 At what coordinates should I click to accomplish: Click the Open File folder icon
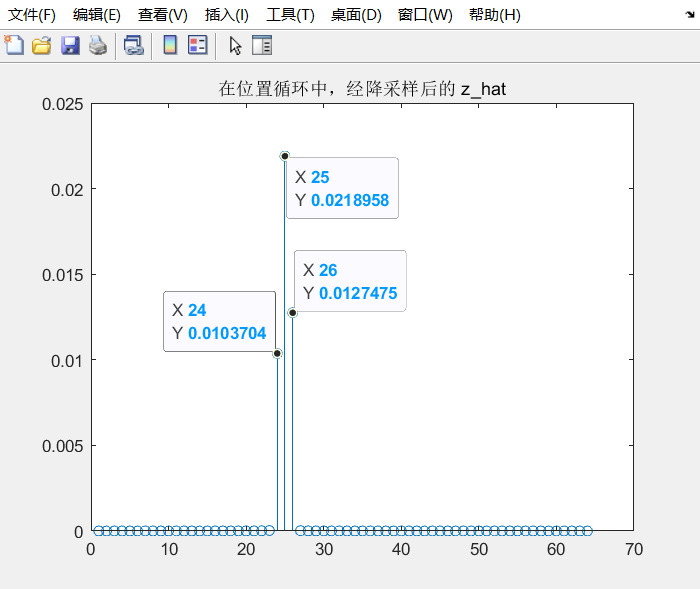click(42, 46)
